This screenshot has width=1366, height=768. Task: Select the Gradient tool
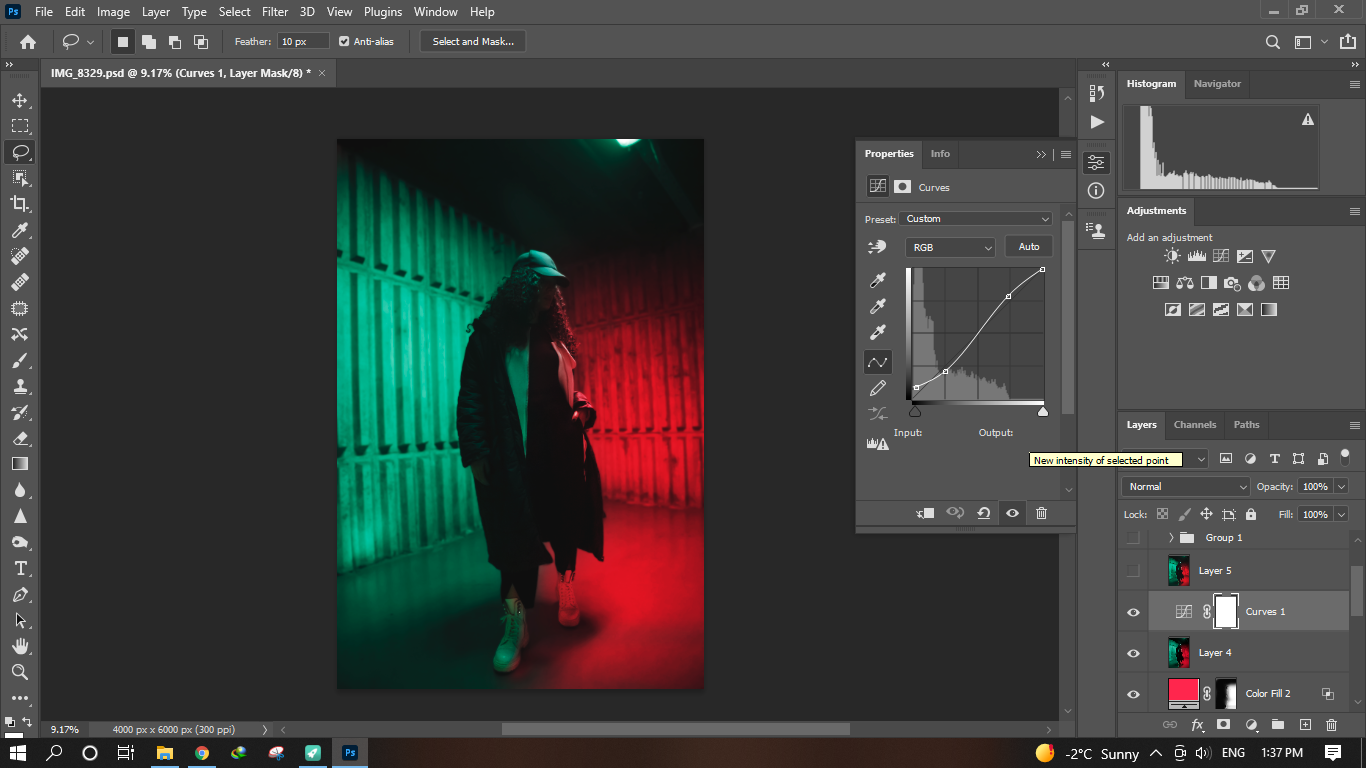point(19,464)
